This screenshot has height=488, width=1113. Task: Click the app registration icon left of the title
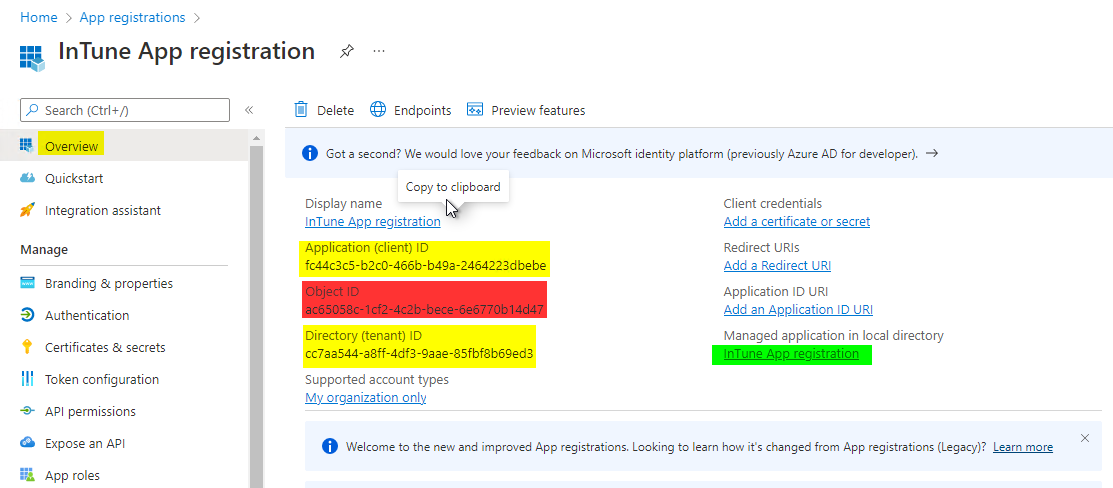pos(33,58)
